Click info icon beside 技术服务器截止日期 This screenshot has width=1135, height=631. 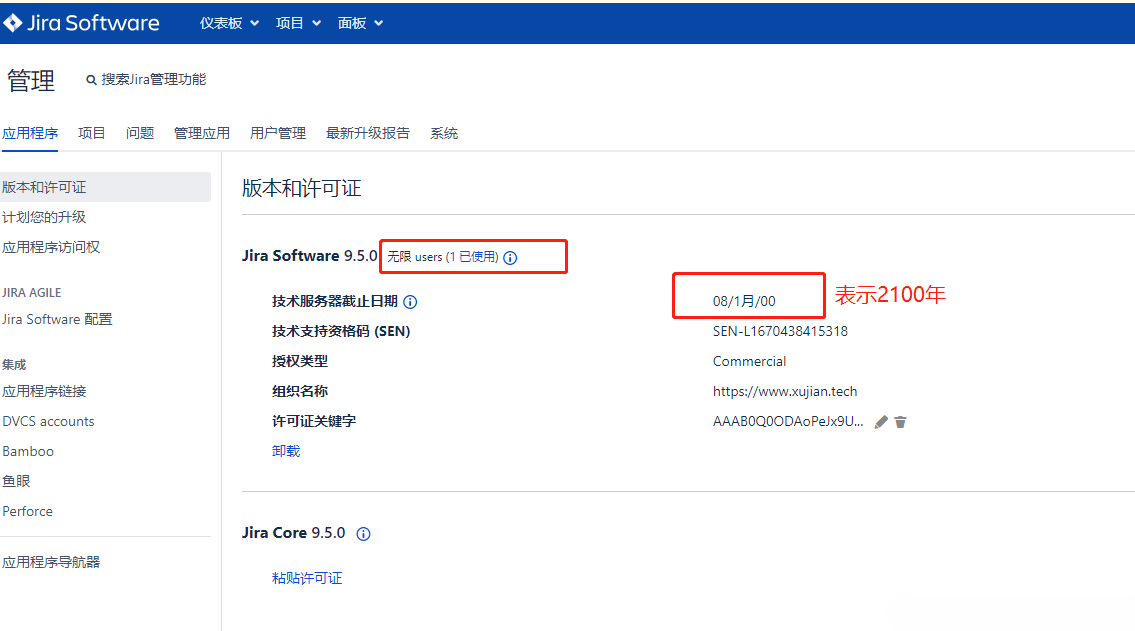pyautogui.click(x=410, y=302)
